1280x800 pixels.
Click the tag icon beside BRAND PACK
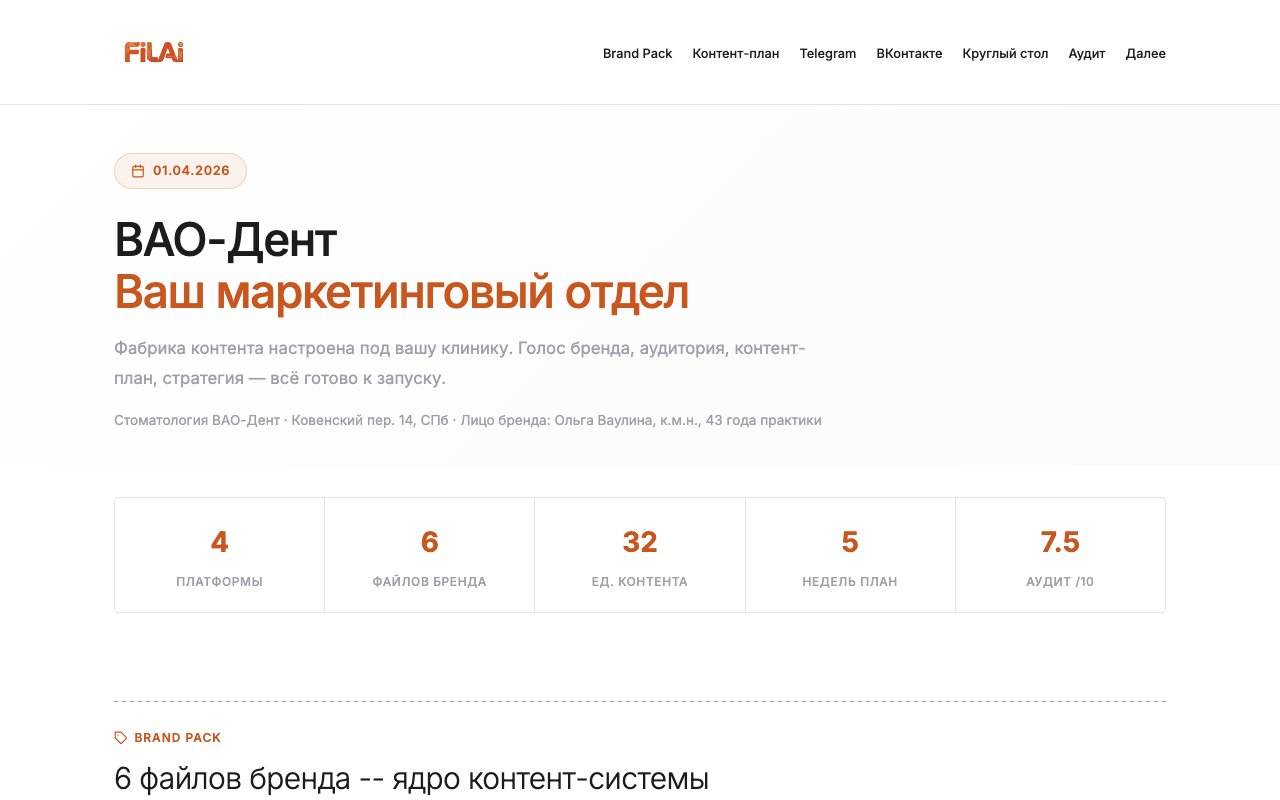(x=121, y=738)
